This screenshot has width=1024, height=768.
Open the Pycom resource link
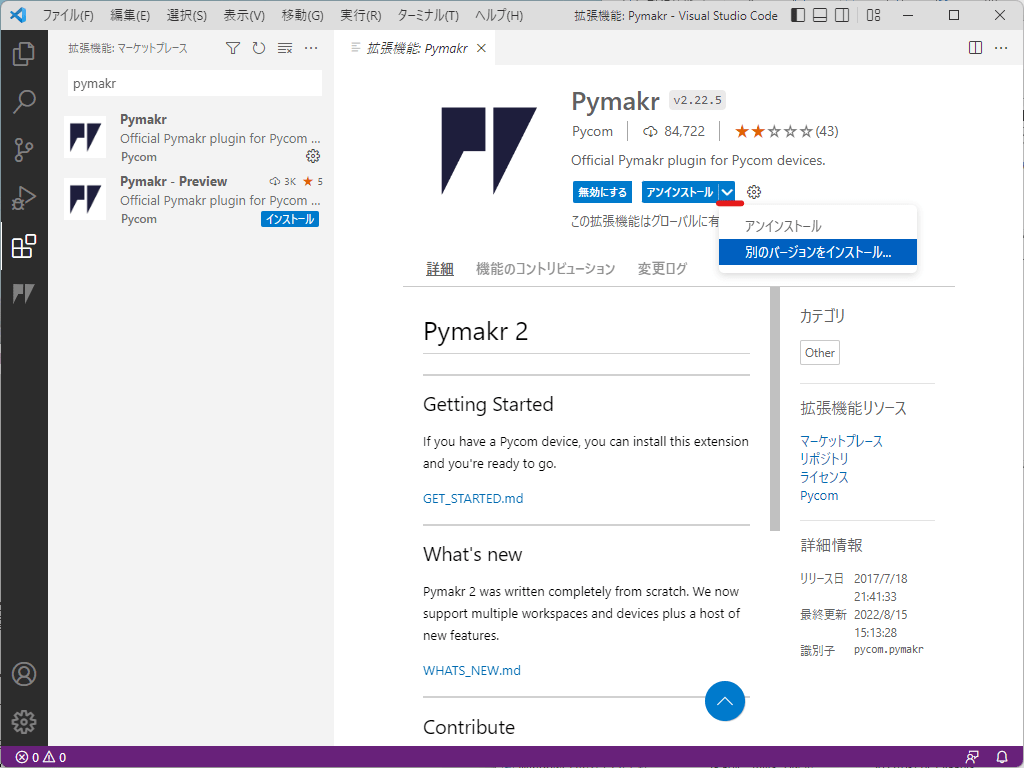click(x=819, y=496)
